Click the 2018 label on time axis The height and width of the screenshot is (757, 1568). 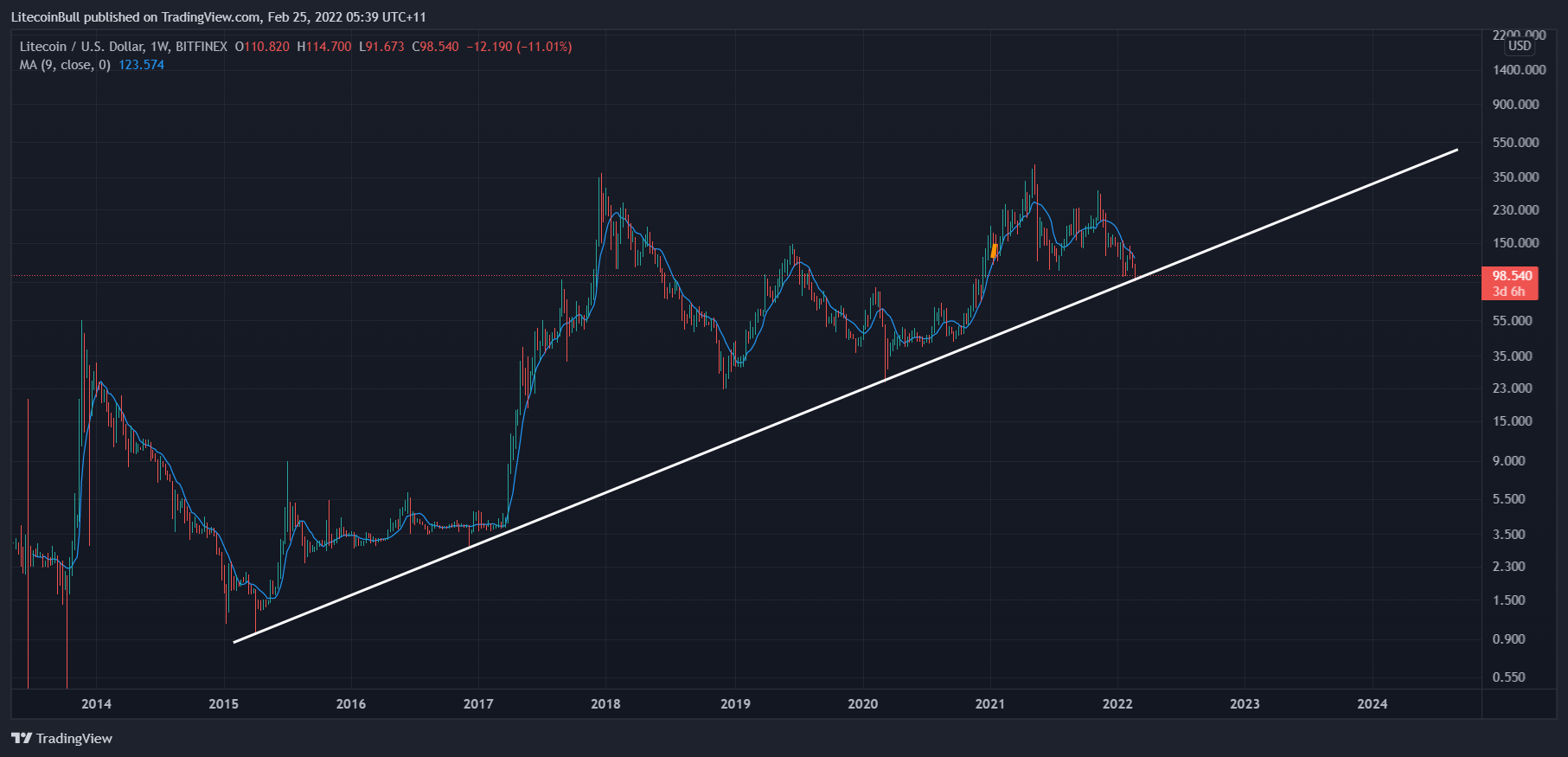pos(605,703)
